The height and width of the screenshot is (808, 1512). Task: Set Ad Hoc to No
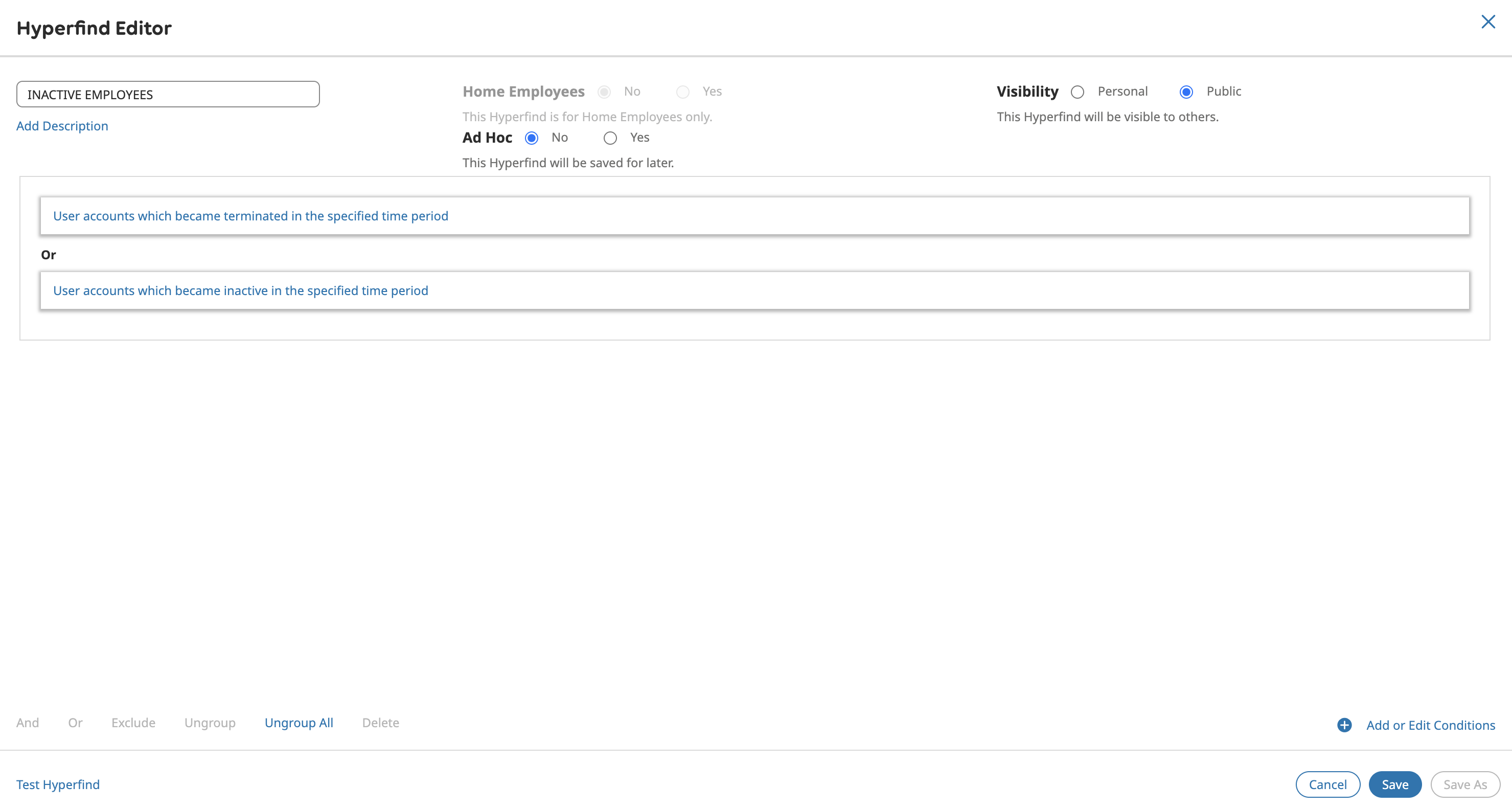531,138
